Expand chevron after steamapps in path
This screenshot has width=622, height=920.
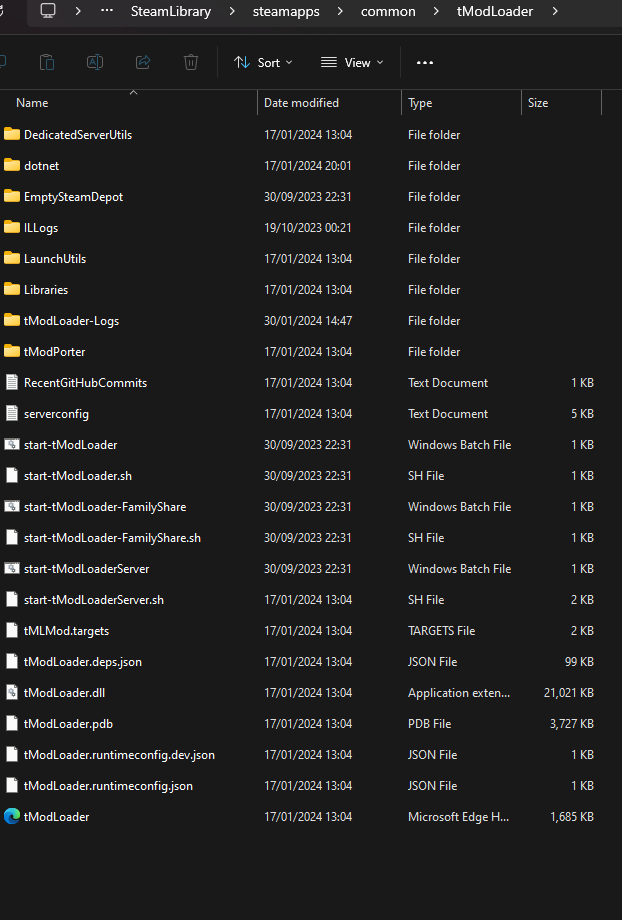(340, 11)
